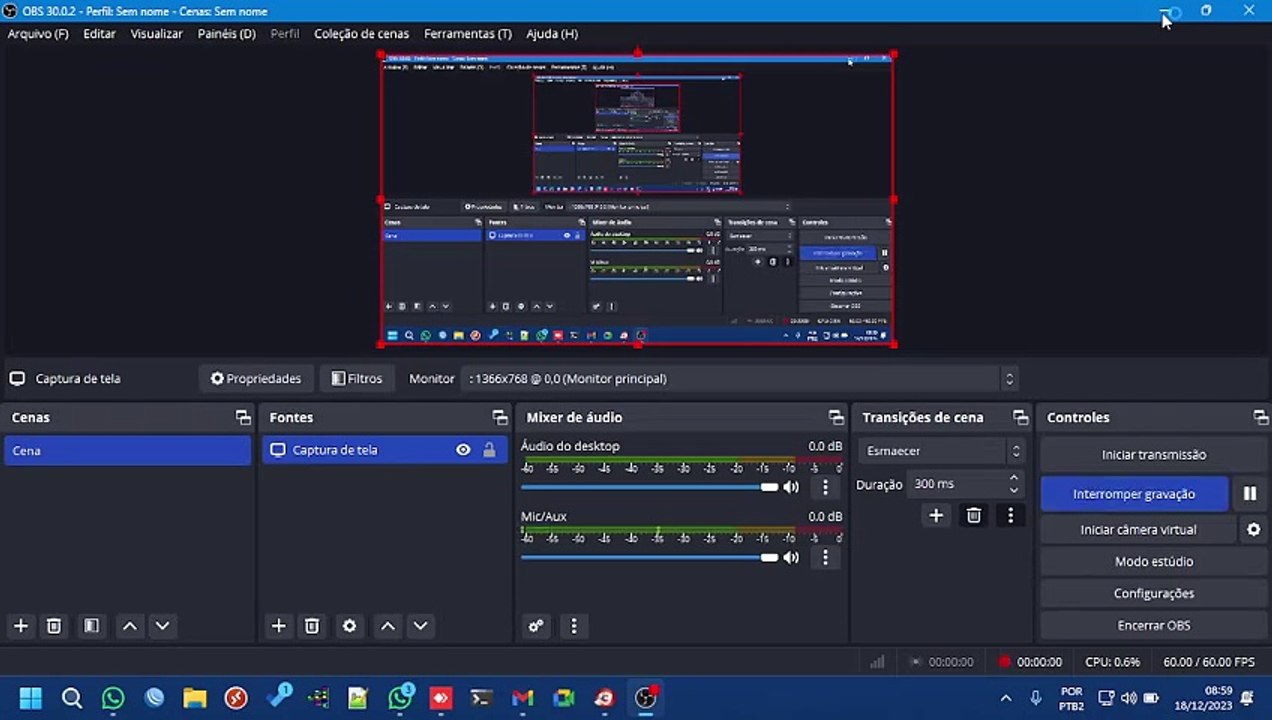Add a new scene with plus icon
The height and width of the screenshot is (720, 1272).
(21, 626)
